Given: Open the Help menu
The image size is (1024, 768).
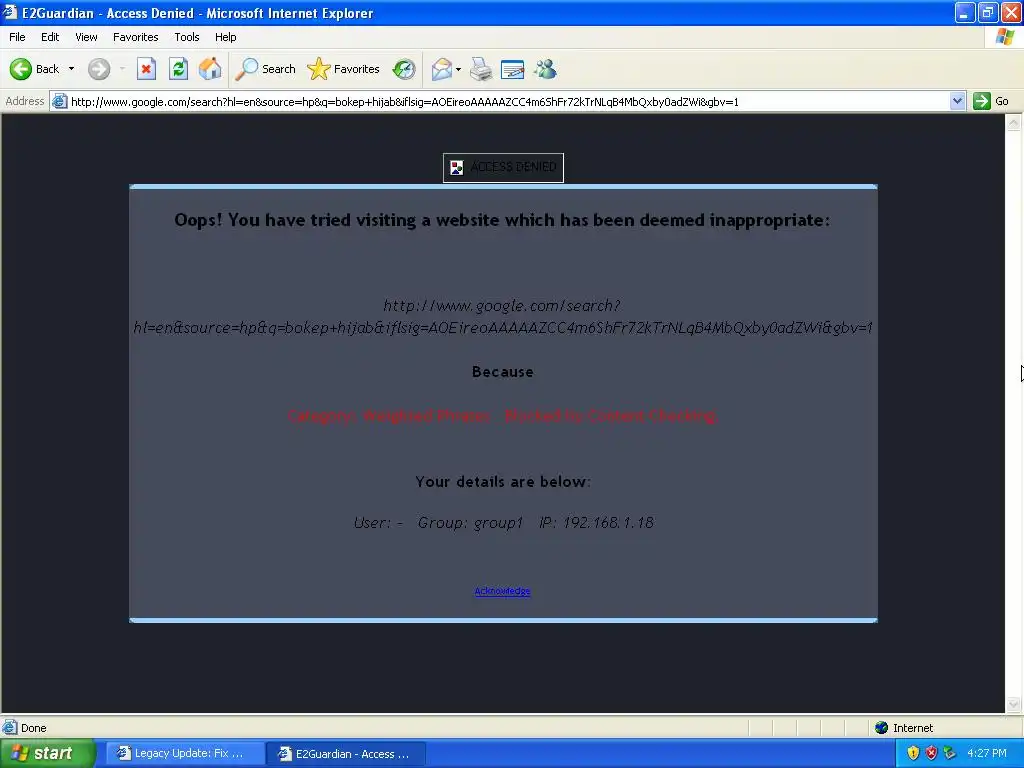Looking at the screenshot, I should [x=225, y=37].
